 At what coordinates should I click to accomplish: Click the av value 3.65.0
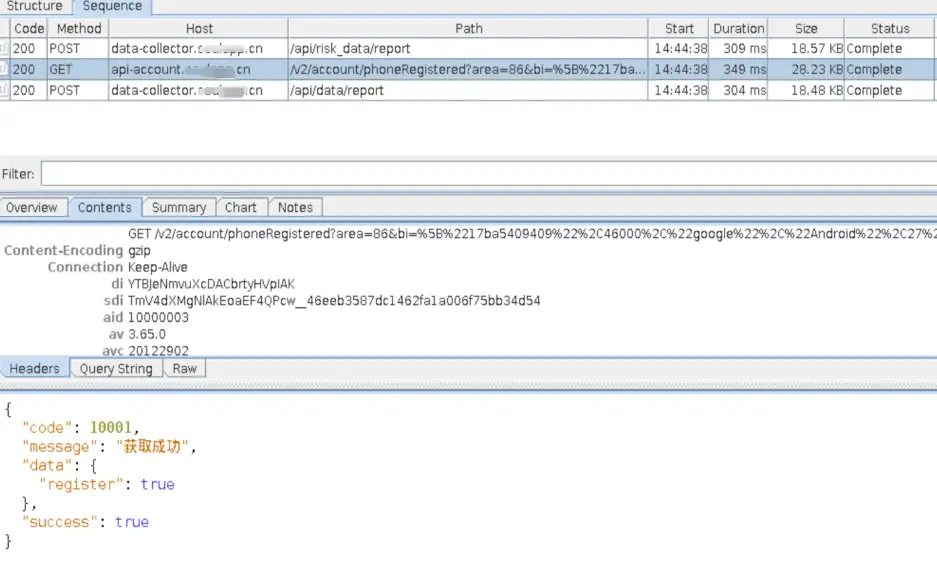click(146, 334)
